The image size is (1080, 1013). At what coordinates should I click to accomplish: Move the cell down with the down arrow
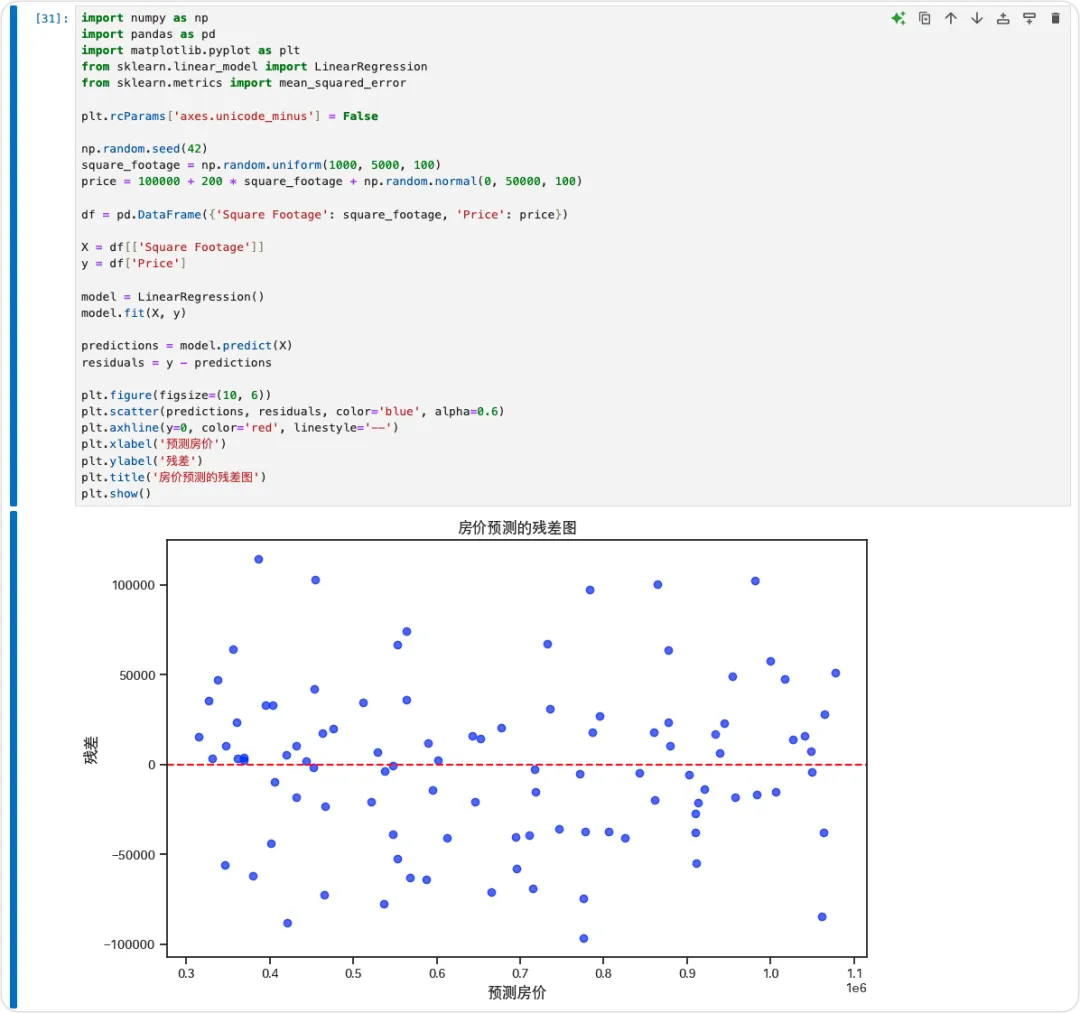click(x=977, y=19)
